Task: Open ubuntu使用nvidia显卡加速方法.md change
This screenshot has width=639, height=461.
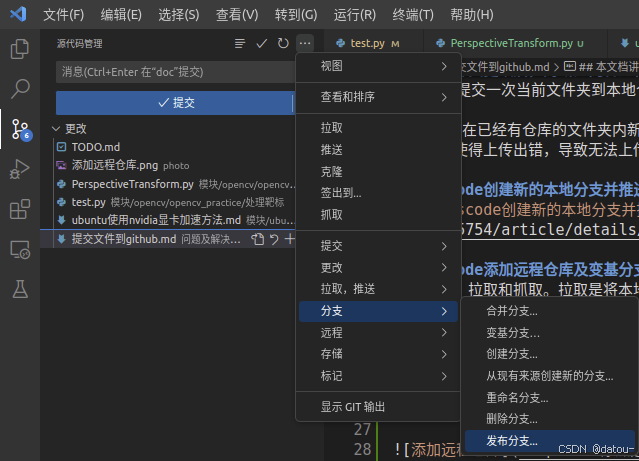Action: point(168,221)
